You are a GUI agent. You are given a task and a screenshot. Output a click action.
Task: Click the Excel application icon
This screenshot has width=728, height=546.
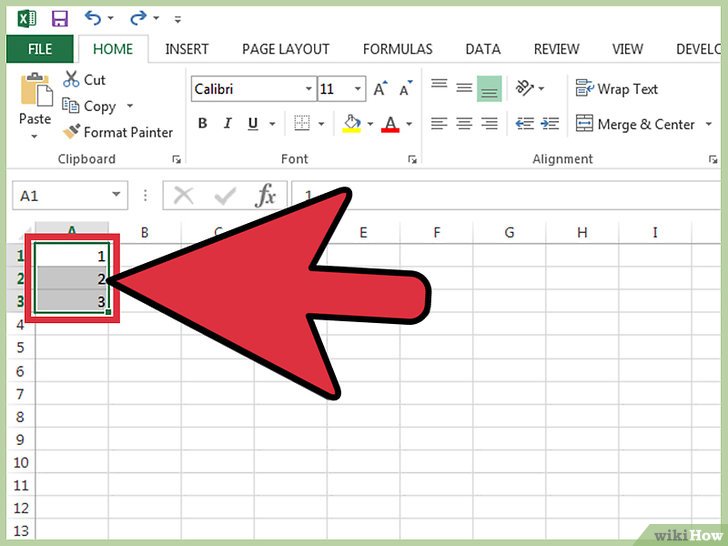[27, 19]
